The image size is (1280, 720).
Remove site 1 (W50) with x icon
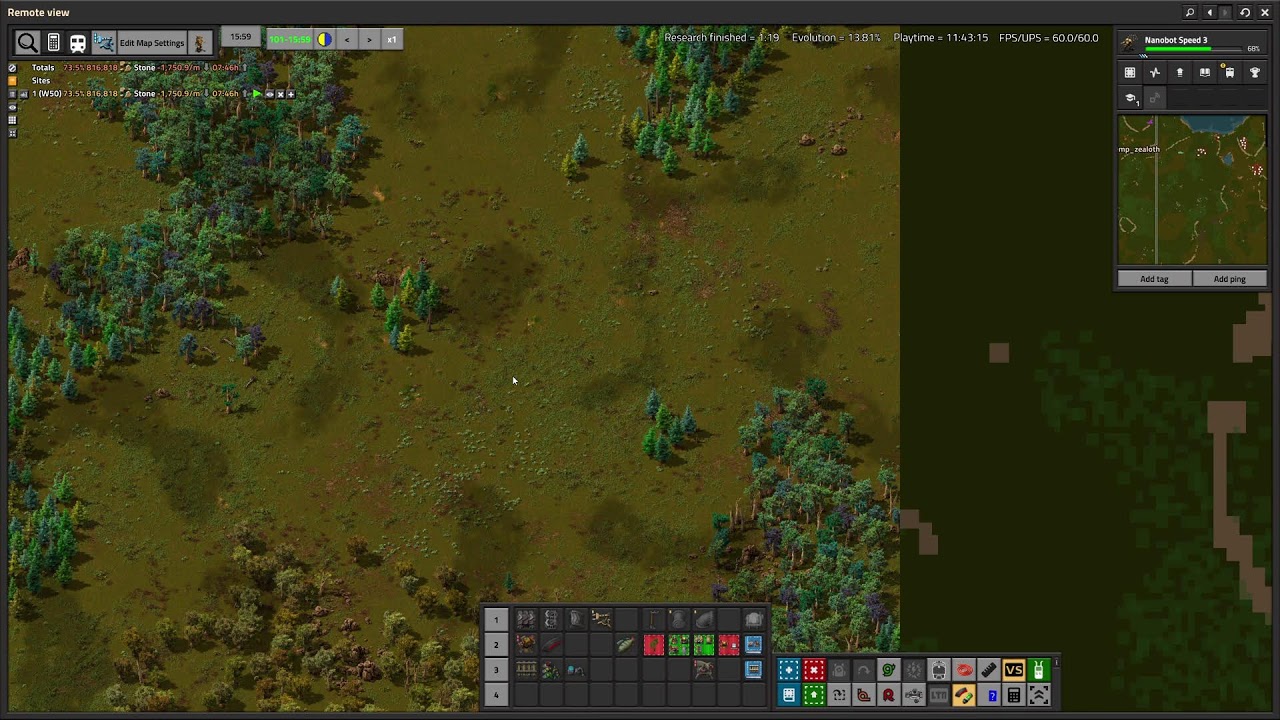[281, 94]
